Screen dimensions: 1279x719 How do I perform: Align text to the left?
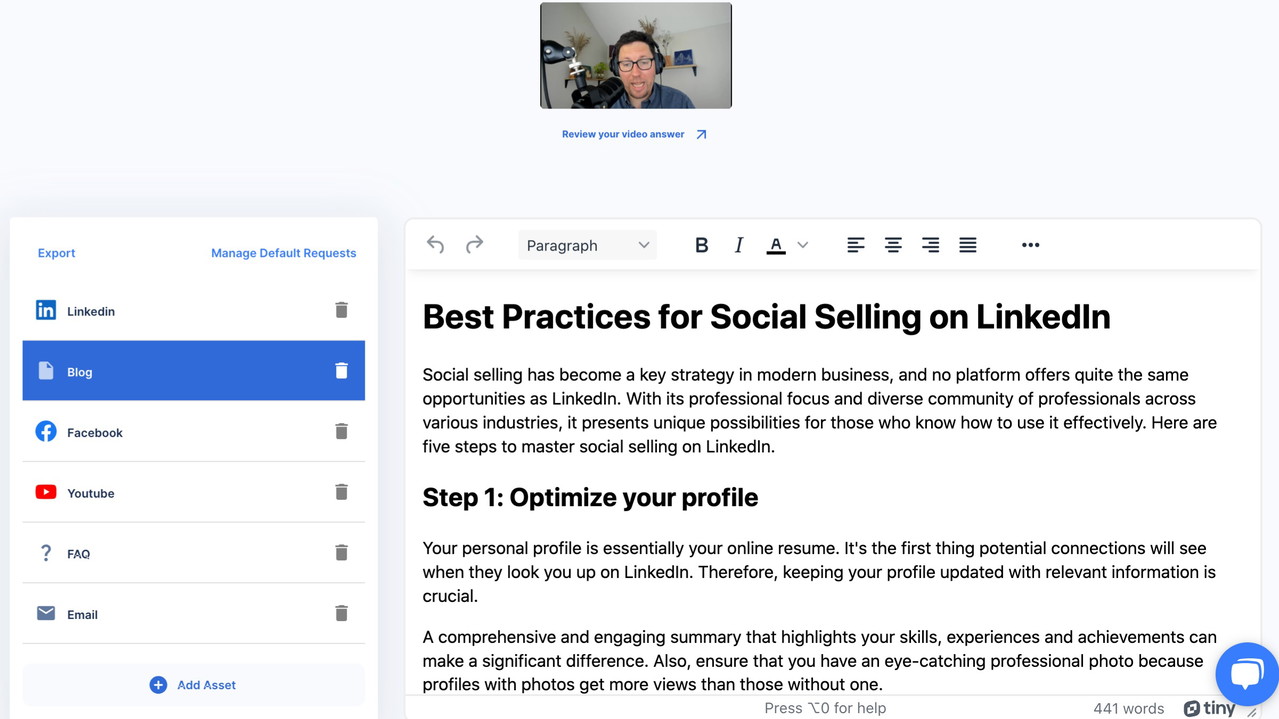point(855,245)
